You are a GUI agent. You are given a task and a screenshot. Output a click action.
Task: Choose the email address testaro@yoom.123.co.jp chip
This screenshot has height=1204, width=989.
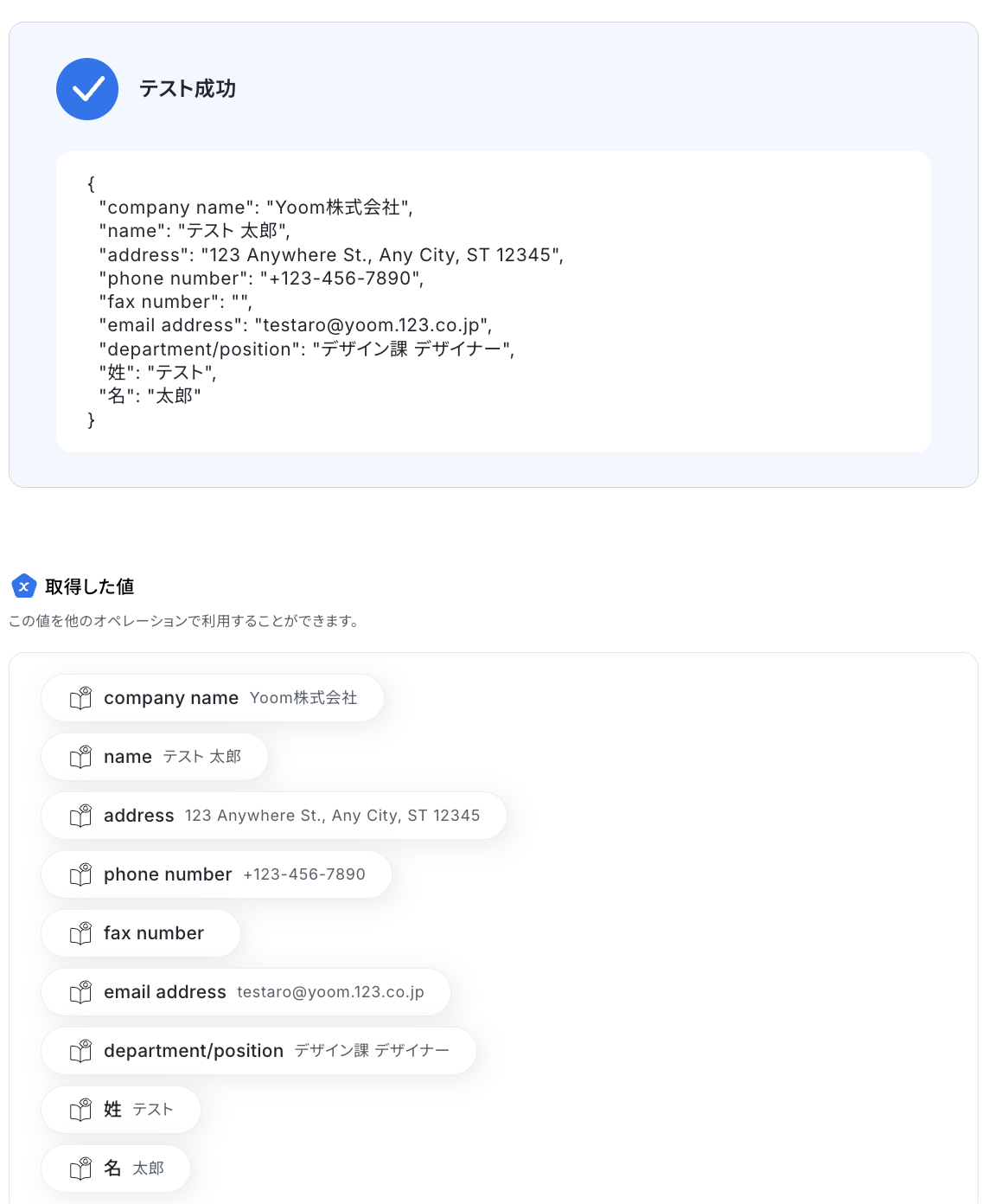tap(246, 992)
